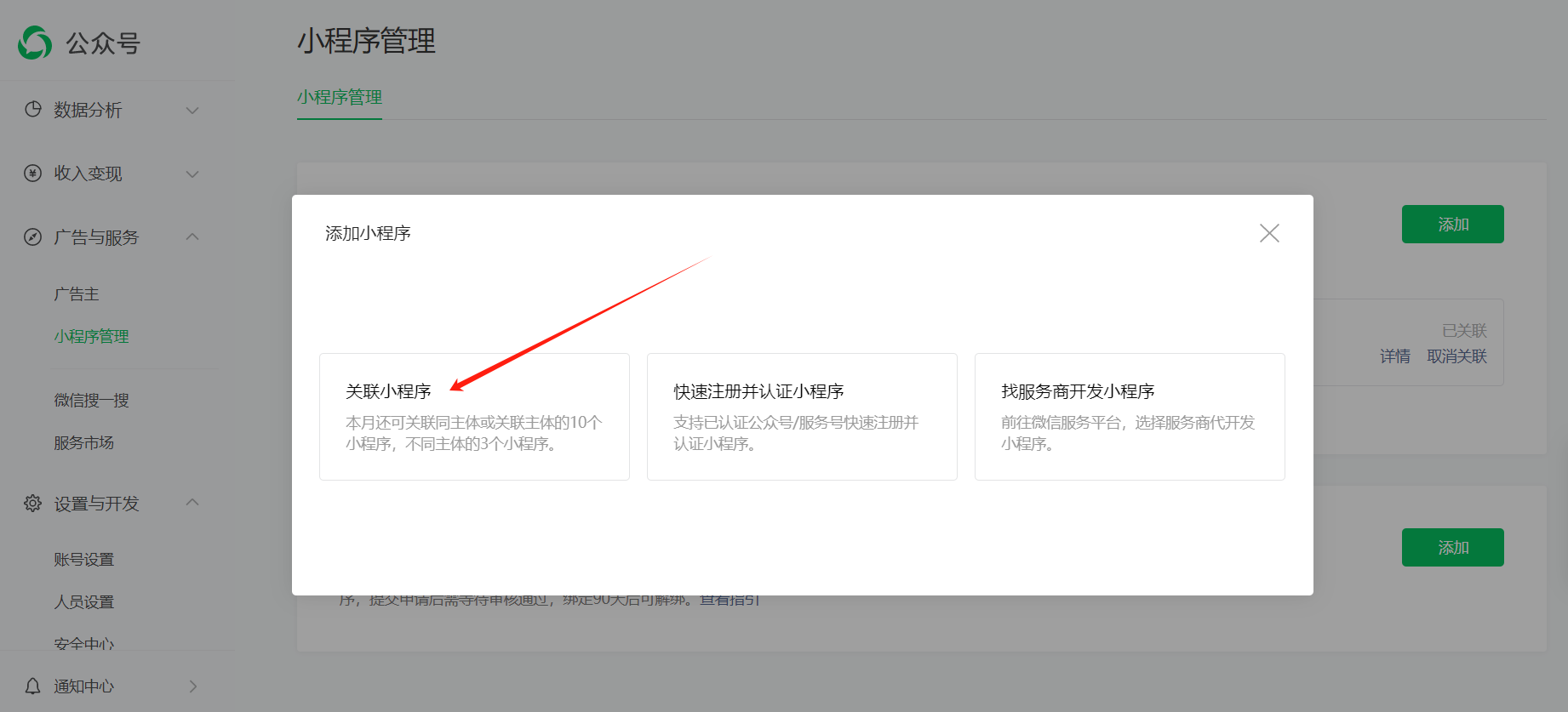This screenshot has width=1568, height=712.
Task: Click the 数据分析 pie chart icon
Action: point(33,110)
